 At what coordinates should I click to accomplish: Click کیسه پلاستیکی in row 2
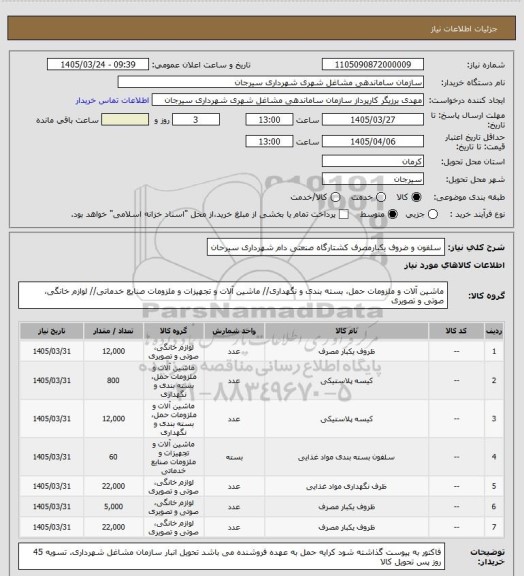347,381
